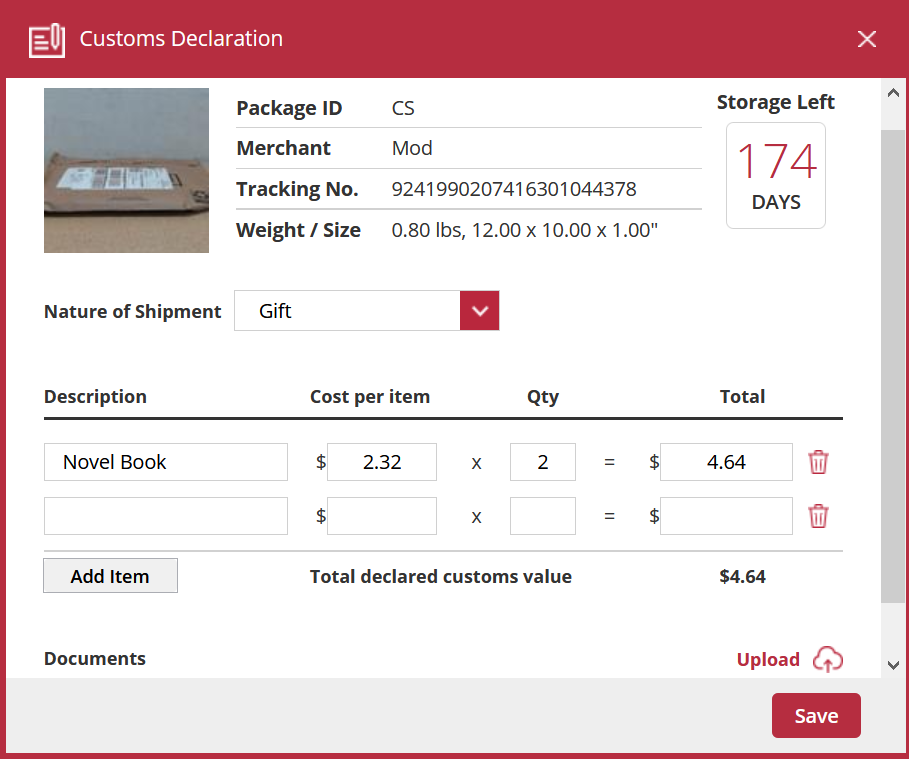This screenshot has height=759, width=909.
Task: Click the Upload link next to Documents
Action: point(768,659)
